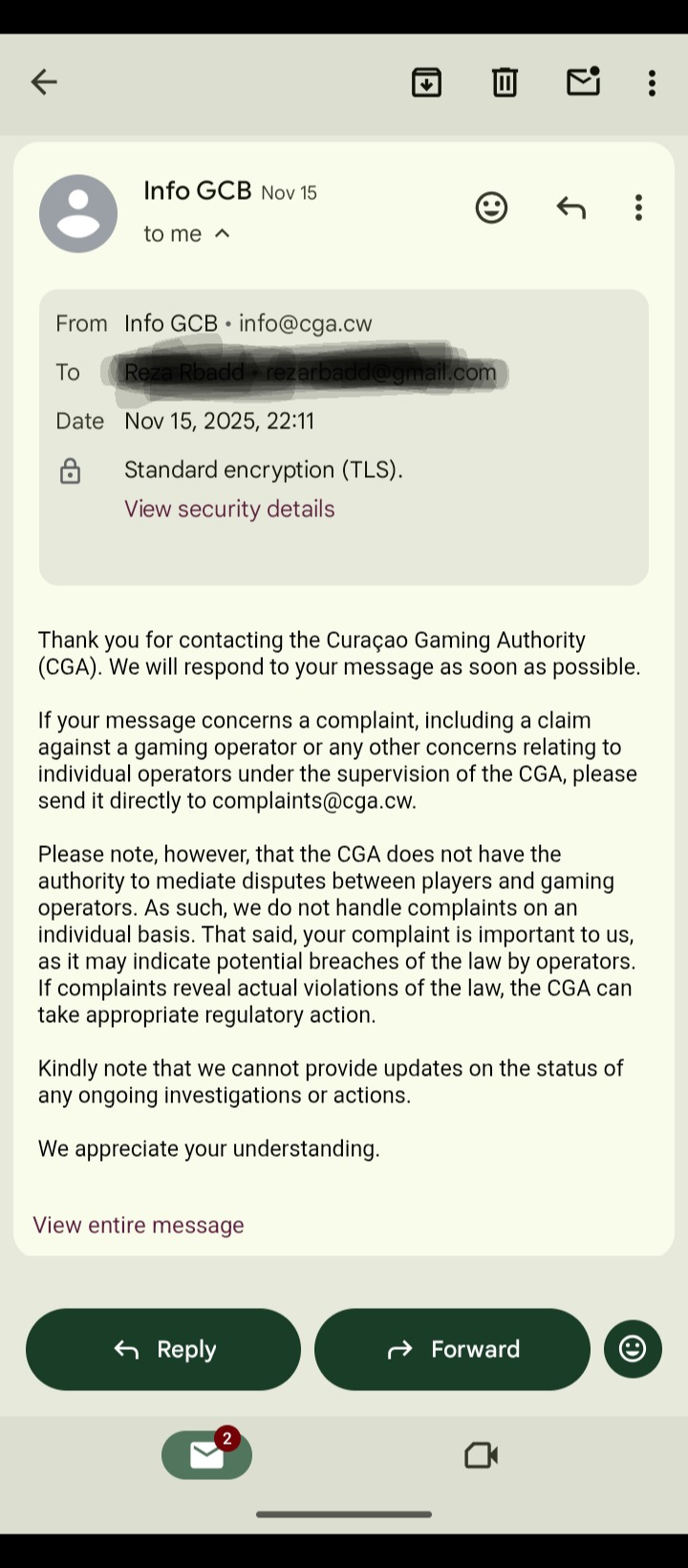Tap the back arrow to leave email
This screenshot has width=688, height=1568.
(44, 82)
